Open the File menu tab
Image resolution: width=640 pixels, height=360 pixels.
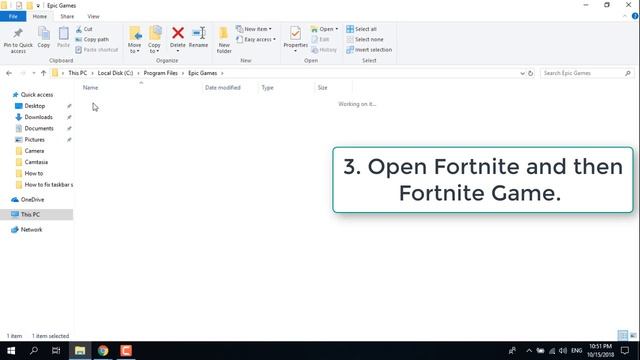pos(13,16)
